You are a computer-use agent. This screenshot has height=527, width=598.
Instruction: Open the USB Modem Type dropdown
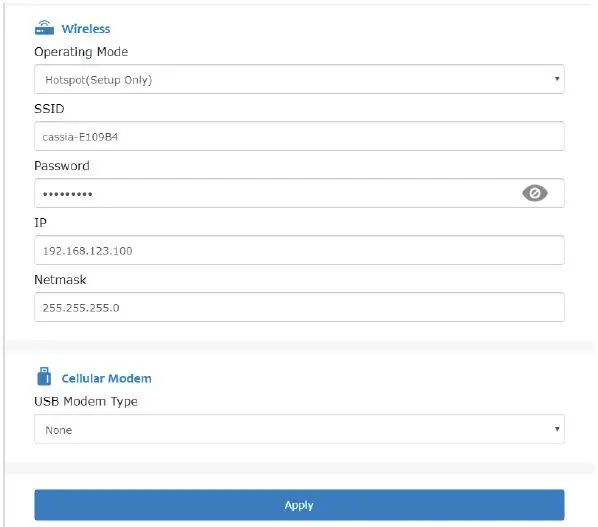[299, 429]
